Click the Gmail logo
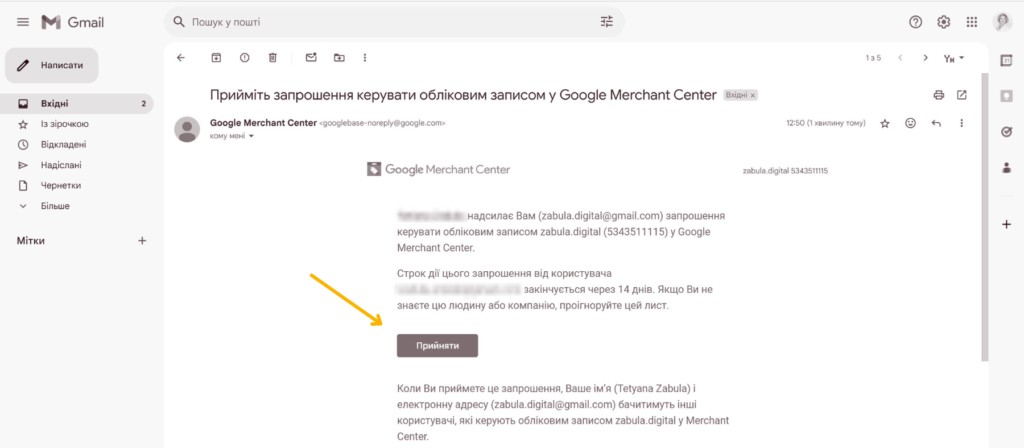This screenshot has height=448, width=1024. click(x=72, y=22)
